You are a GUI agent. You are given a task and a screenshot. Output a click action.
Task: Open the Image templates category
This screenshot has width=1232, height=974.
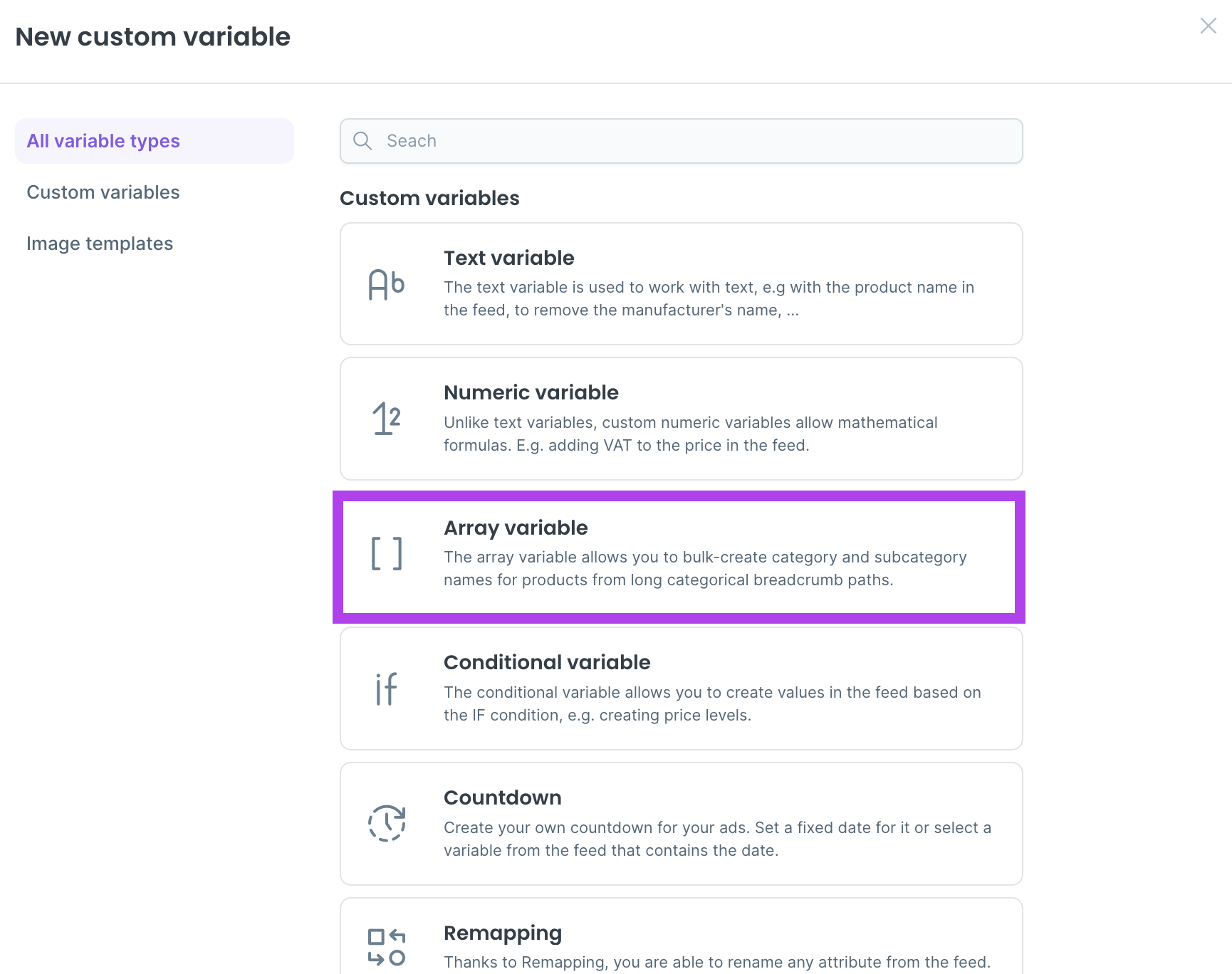[x=100, y=243]
